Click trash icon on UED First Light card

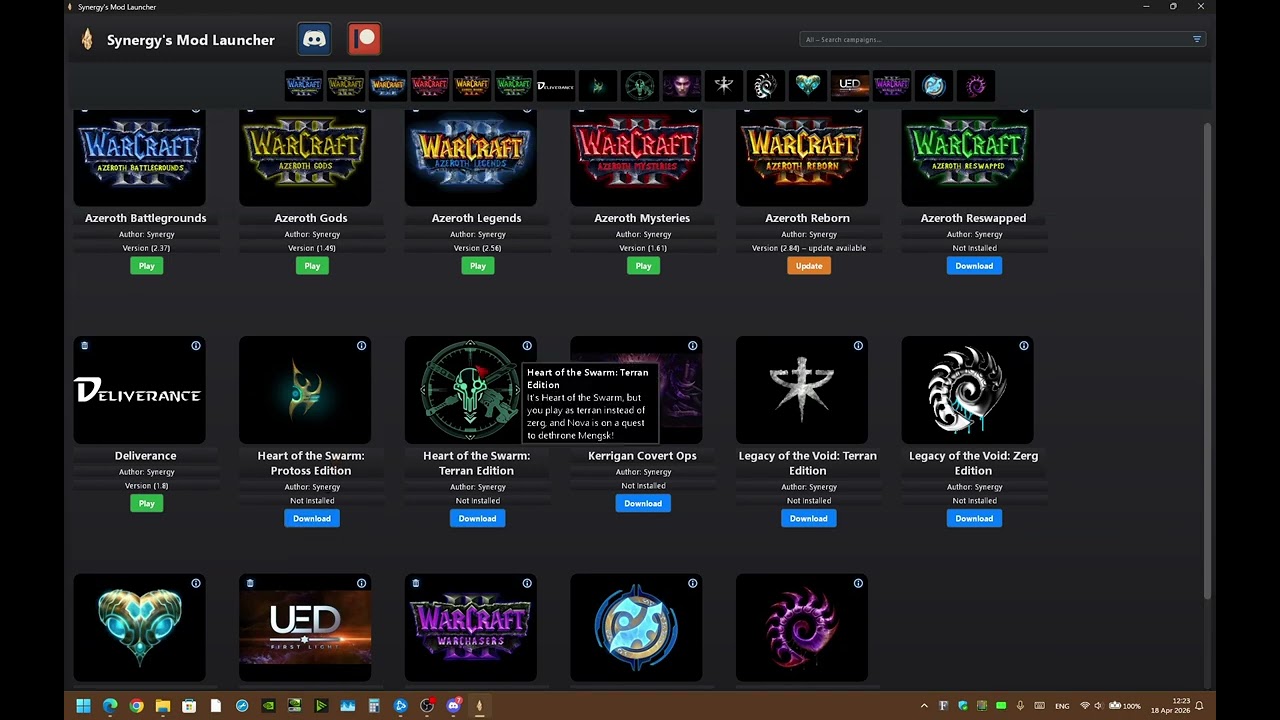click(x=250, y=583)
